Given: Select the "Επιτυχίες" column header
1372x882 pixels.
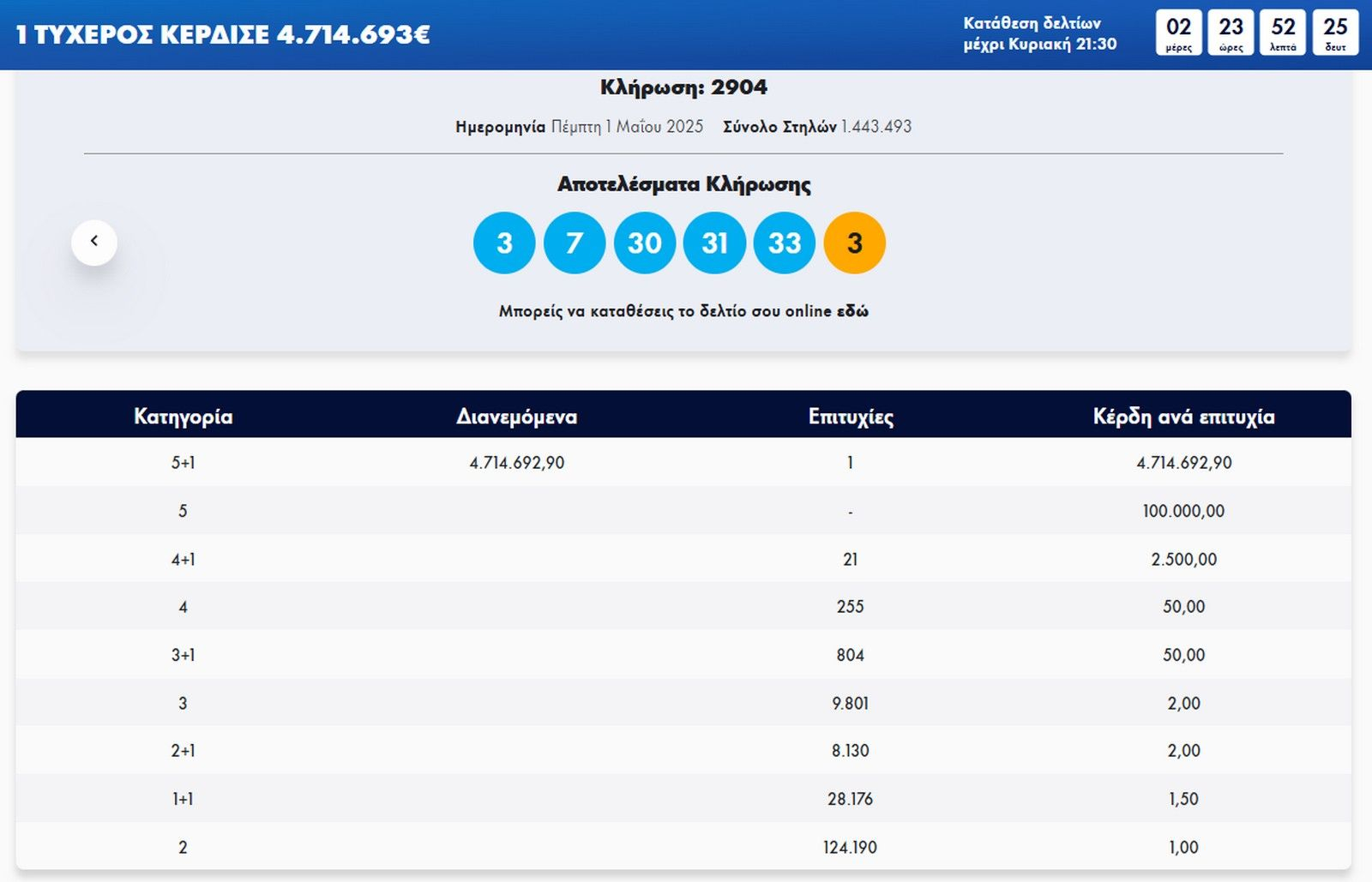Looking at the screenshot, I should (851, 417).
